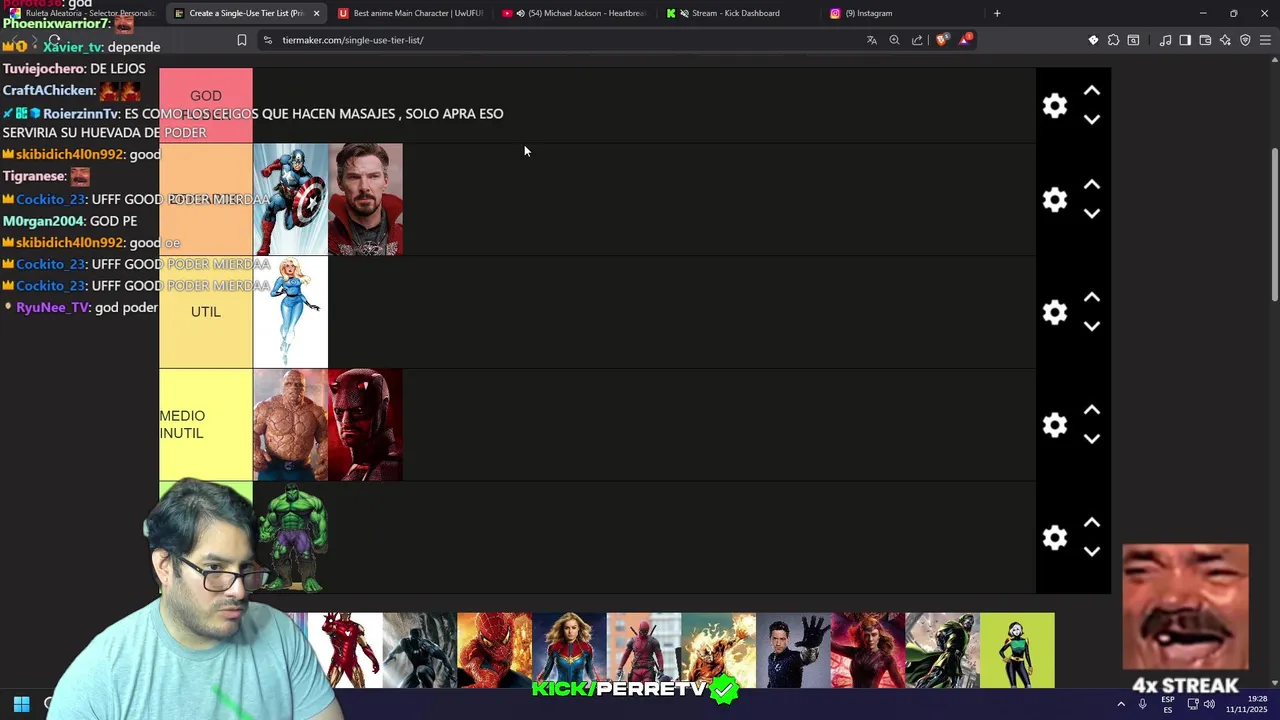Open the translate page icon

point(872,40)
